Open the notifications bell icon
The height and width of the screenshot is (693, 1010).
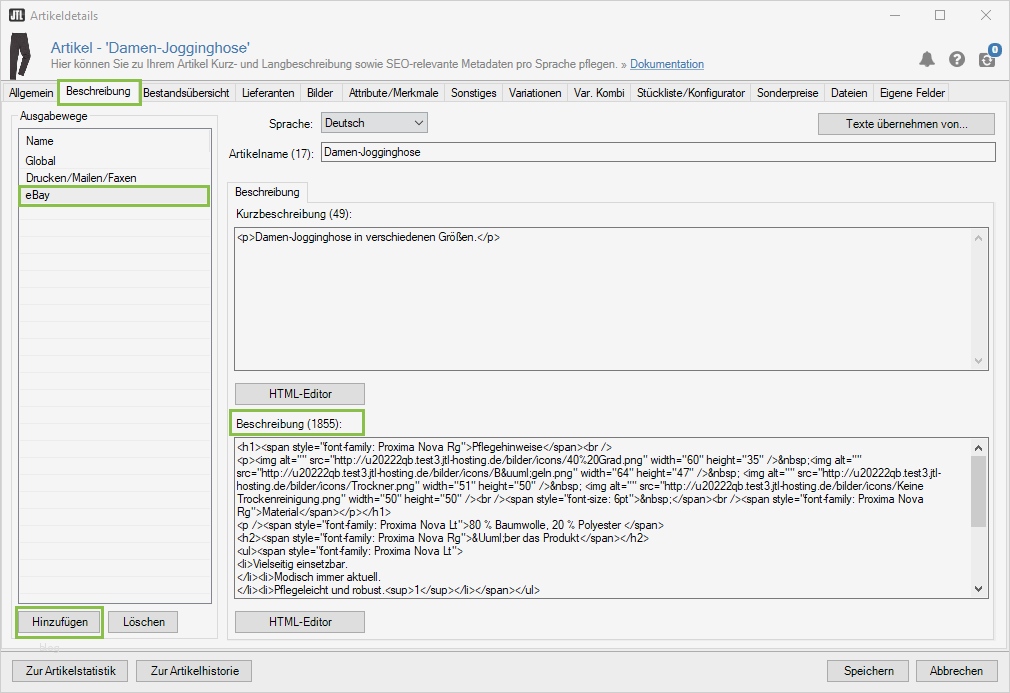click(x=926, y=59)
